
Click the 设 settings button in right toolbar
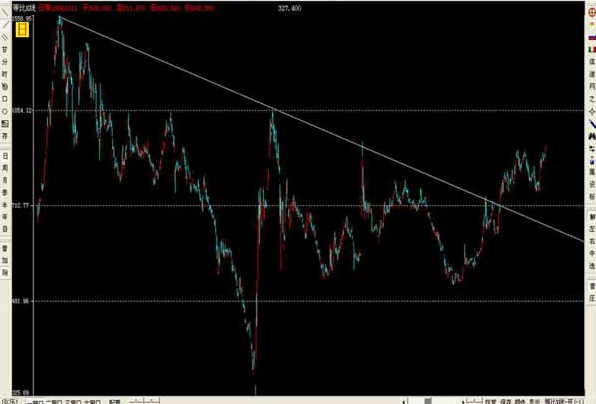tap(592, 184)
